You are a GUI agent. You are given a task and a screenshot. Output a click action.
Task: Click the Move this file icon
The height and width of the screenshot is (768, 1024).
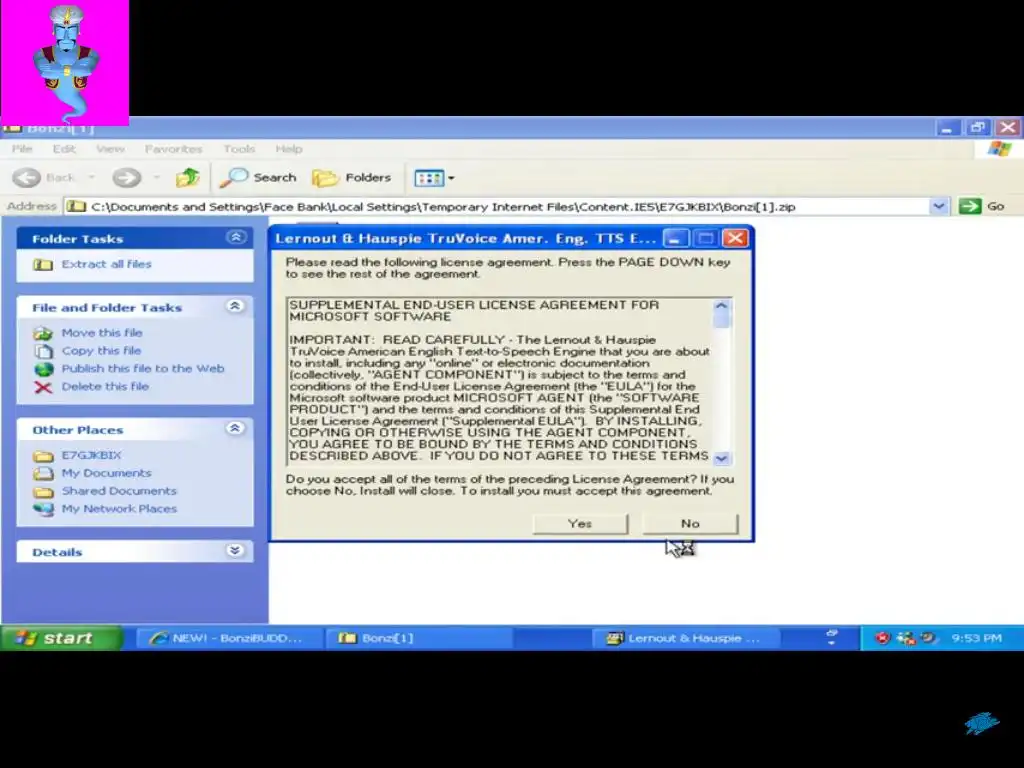pyautogui.click(x=43, y=333)
